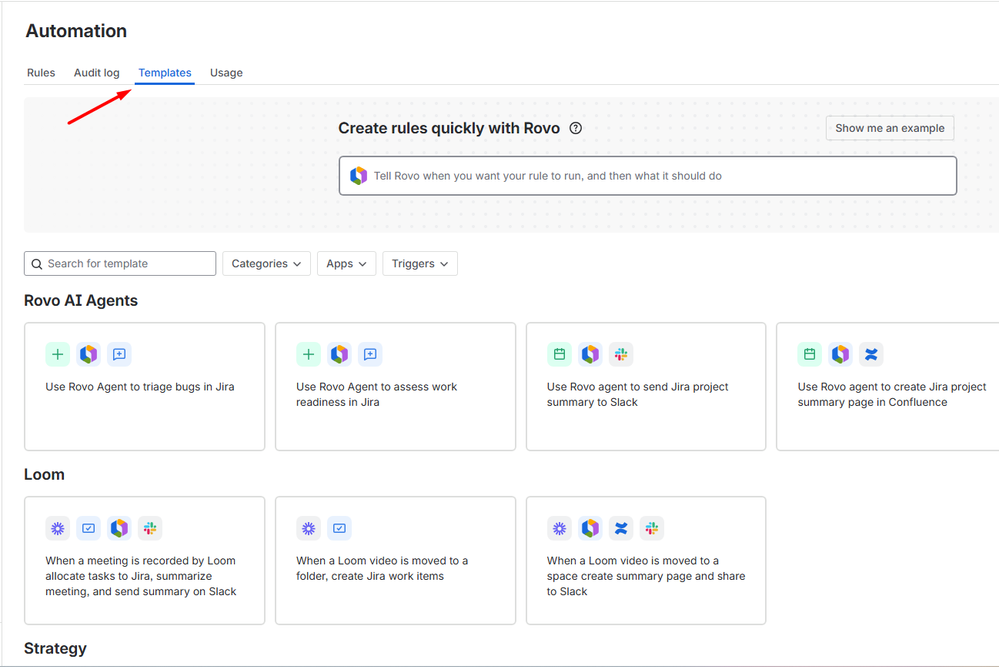Click Slack icon on meeting recorded card
Image resolution: width=999 pixels, height=667 pixels.
(x=150, y=528)
